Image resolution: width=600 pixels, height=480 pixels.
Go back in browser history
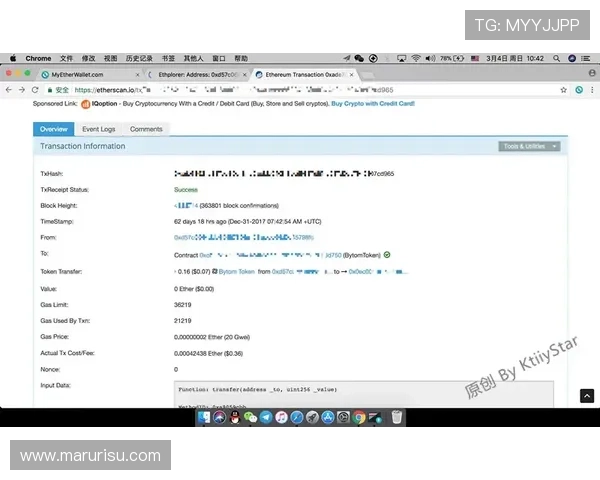9,90
